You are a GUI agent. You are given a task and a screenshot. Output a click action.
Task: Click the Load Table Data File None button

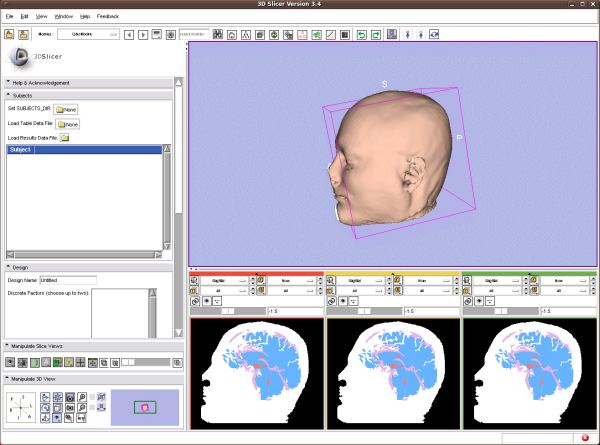coord(68,124)
